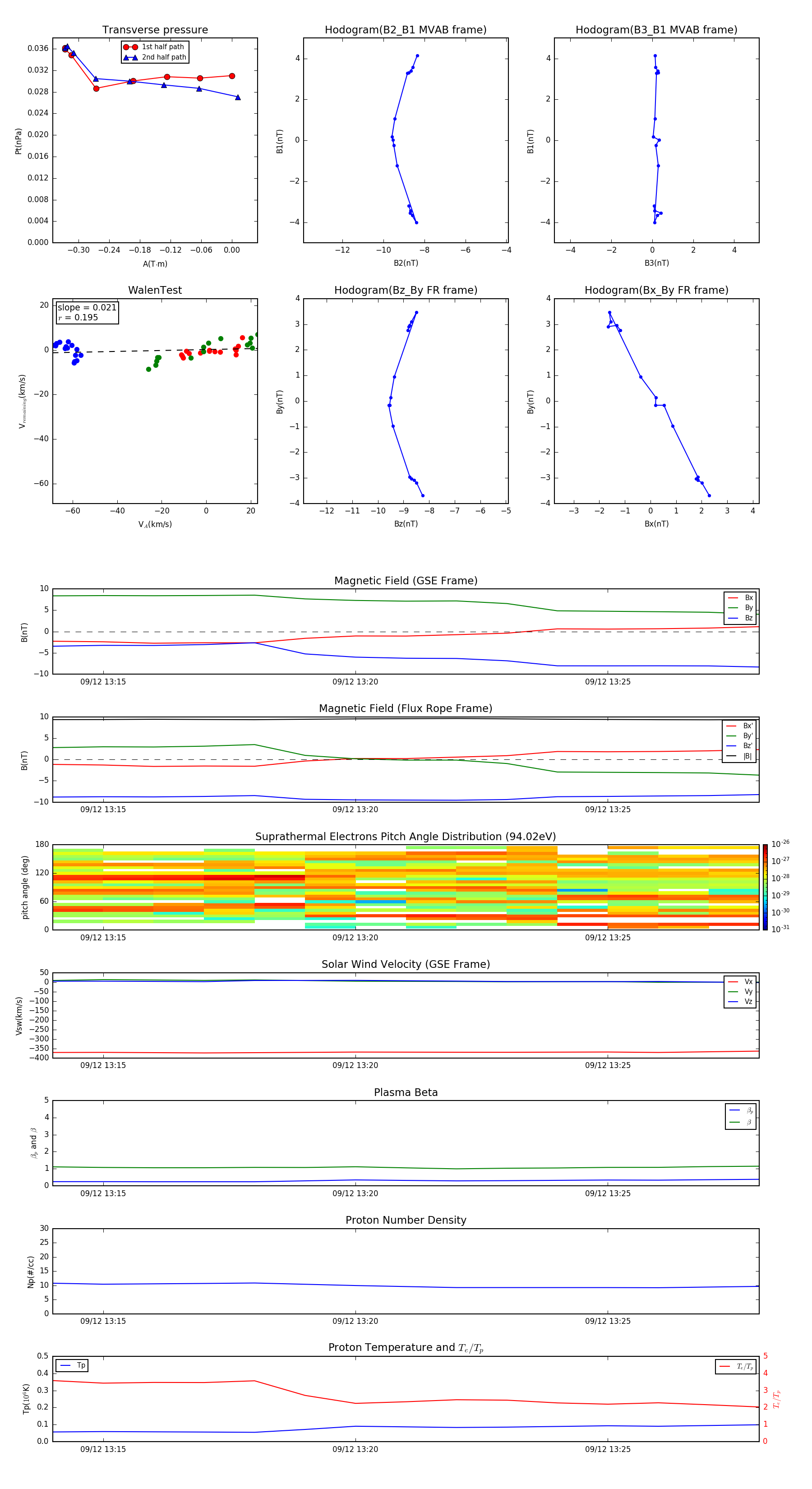Click the "Pt(nPa)" y-axis label
Screen dimensions: 812x1489
pos(18,140)
